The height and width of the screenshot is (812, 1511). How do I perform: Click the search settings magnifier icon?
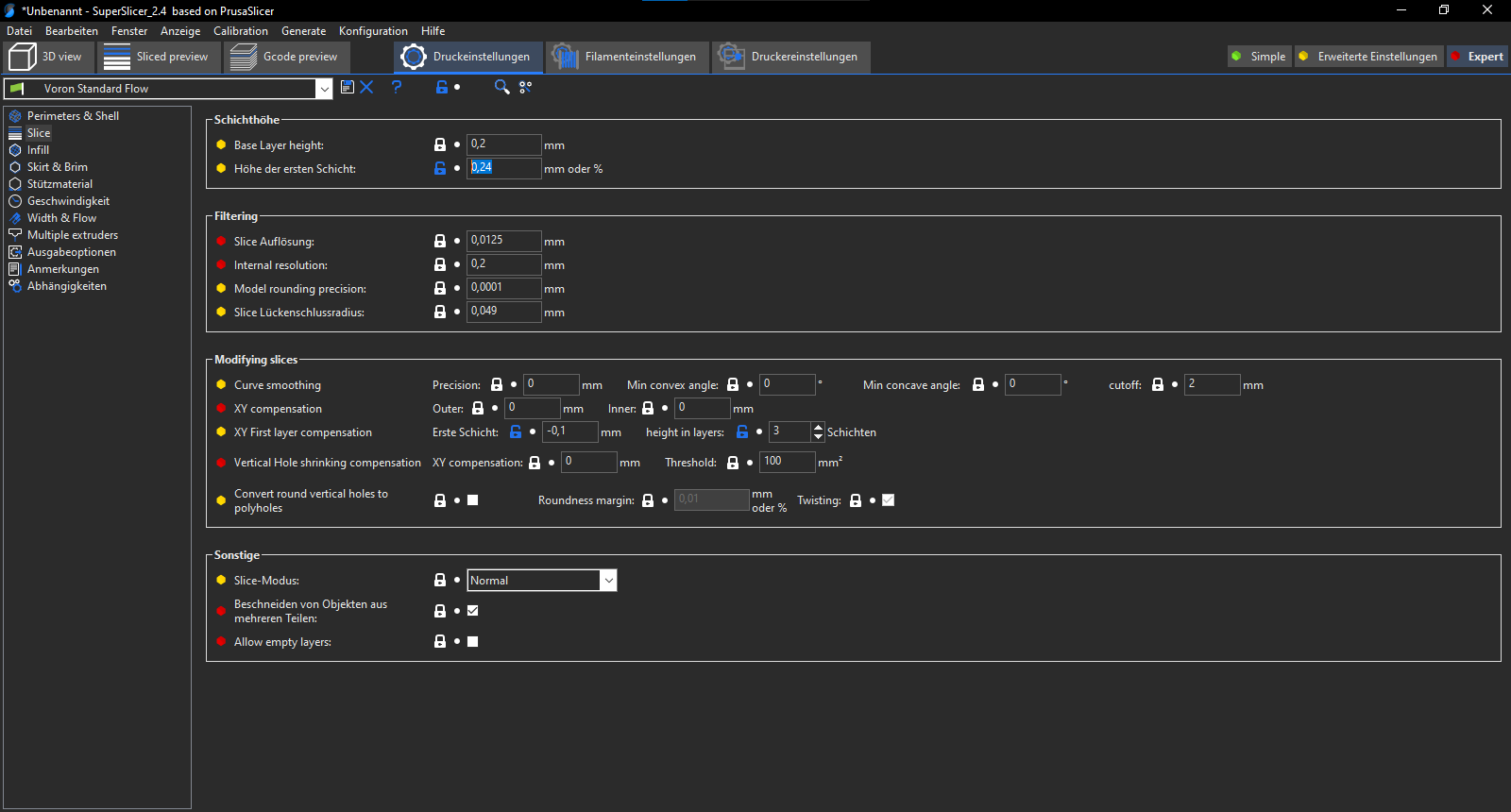(x=501, y=87)
